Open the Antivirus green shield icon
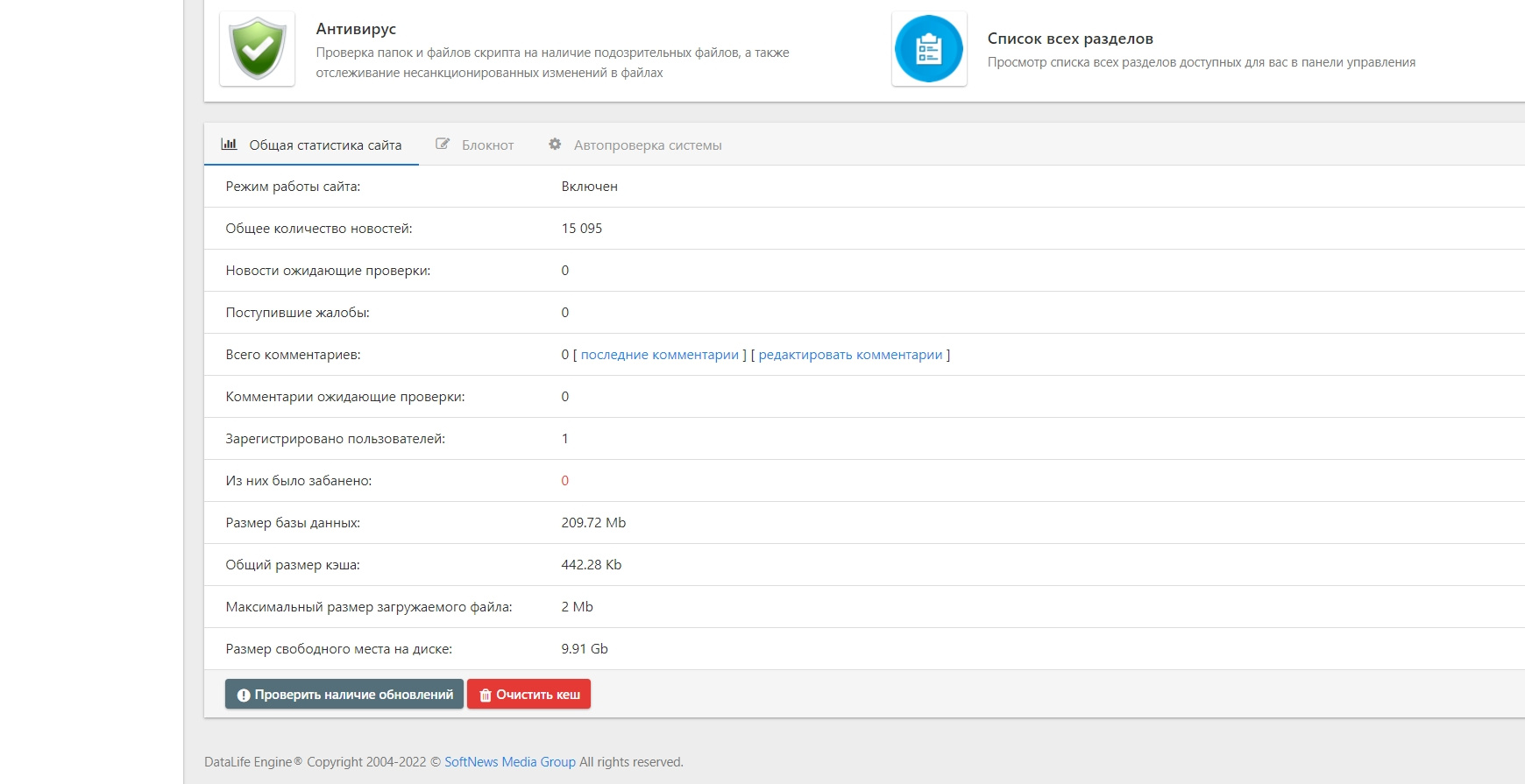This screenshot has width=1525, height=784. coord(257,48)
